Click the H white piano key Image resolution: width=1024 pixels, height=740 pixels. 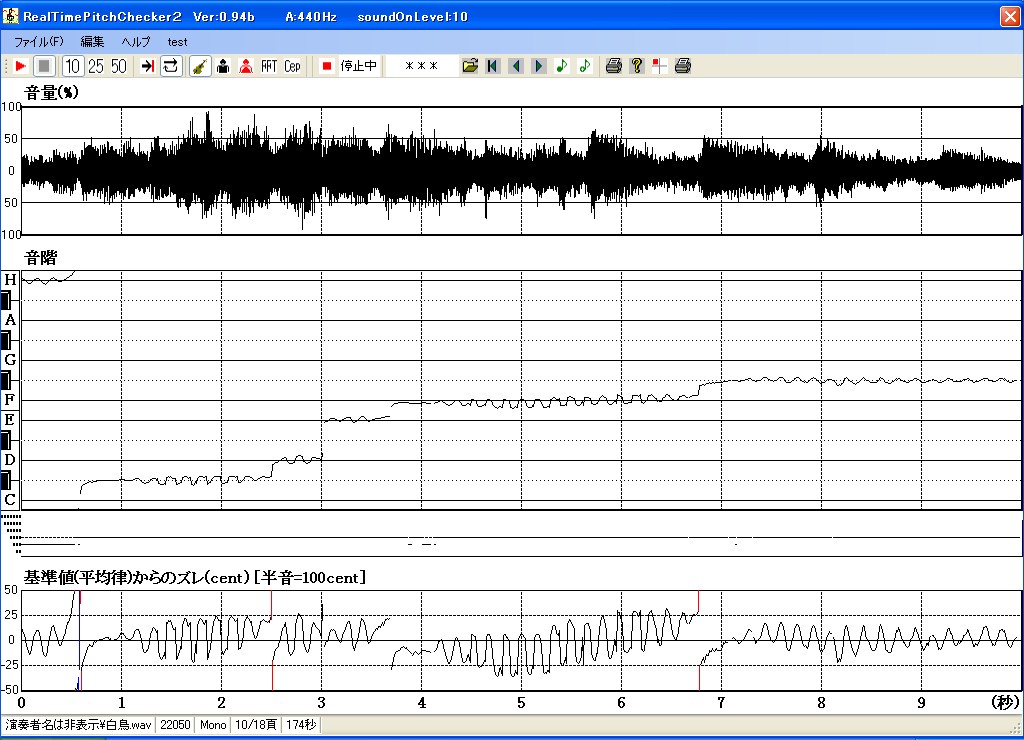point(10,280)
